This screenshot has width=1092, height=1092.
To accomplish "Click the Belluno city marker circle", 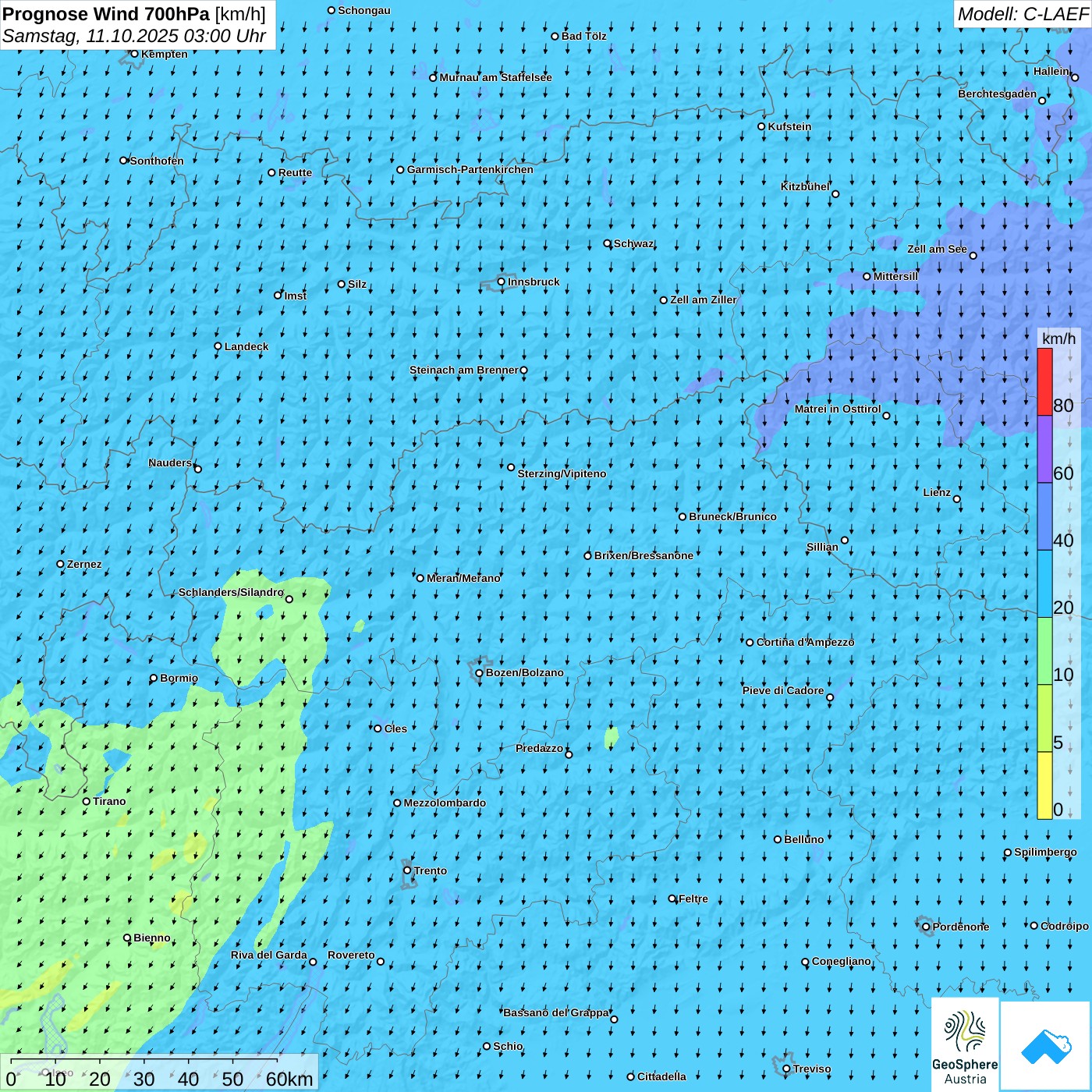I will (x=778, y=839).
